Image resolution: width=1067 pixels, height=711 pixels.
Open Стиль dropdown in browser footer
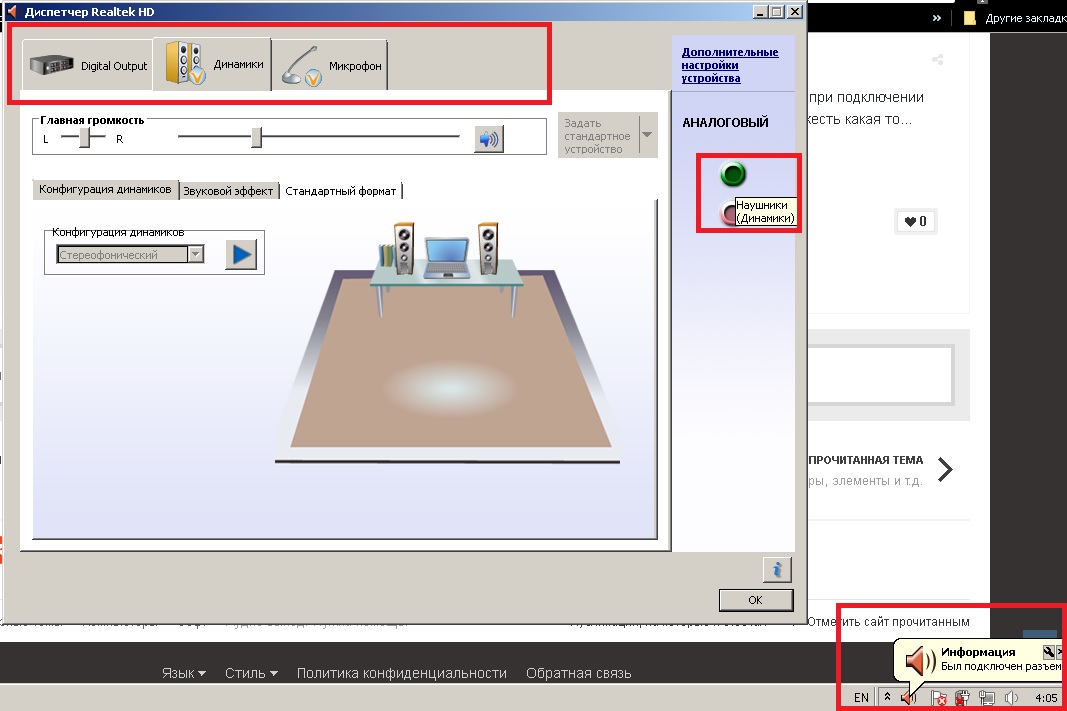click(x=251, y=673)
